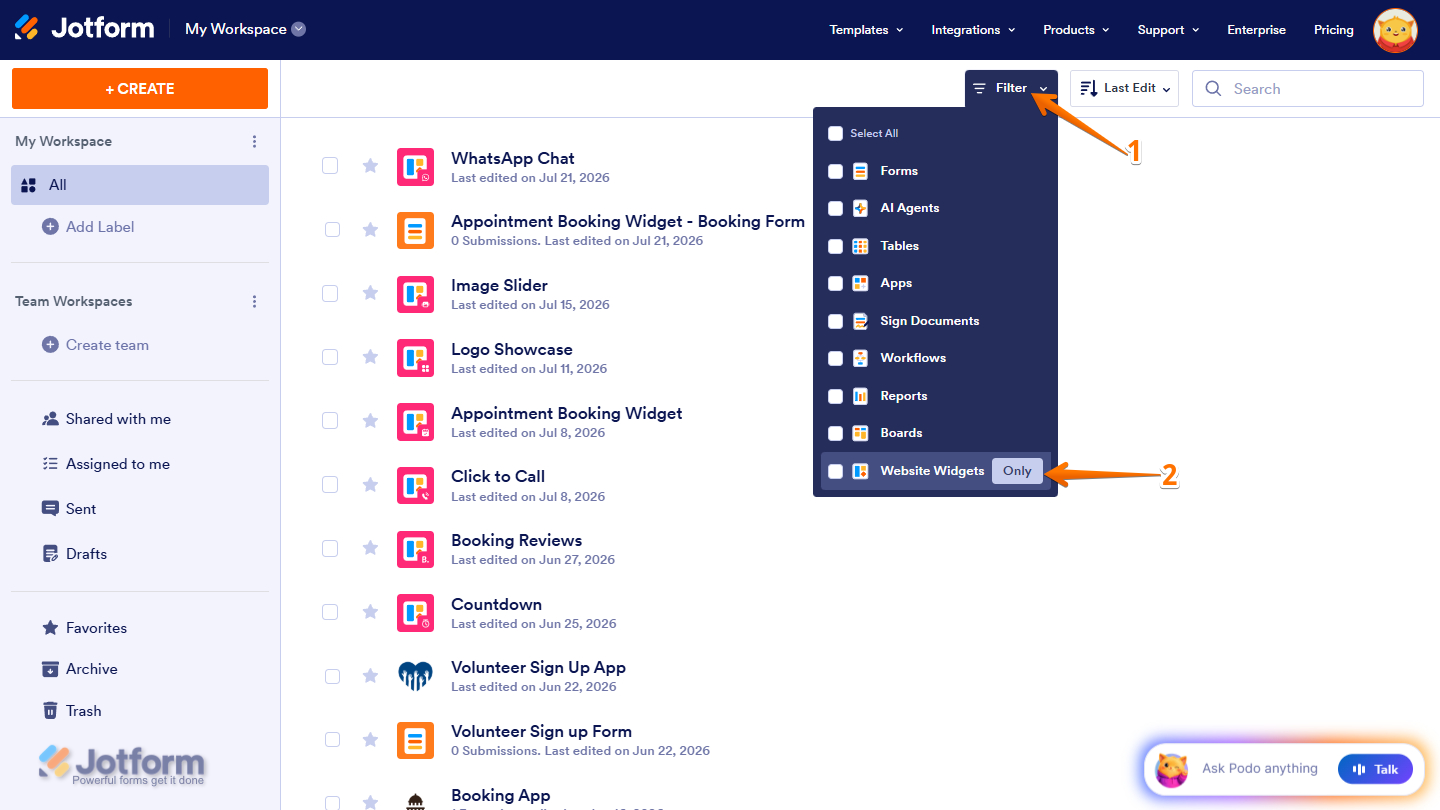Click the Volunteer Sign up Form icon
This screenshot has width=1440, height=810.
click(415, 740)
